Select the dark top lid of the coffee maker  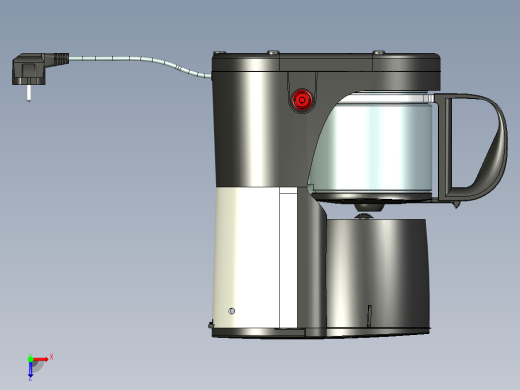pos(327,62)
